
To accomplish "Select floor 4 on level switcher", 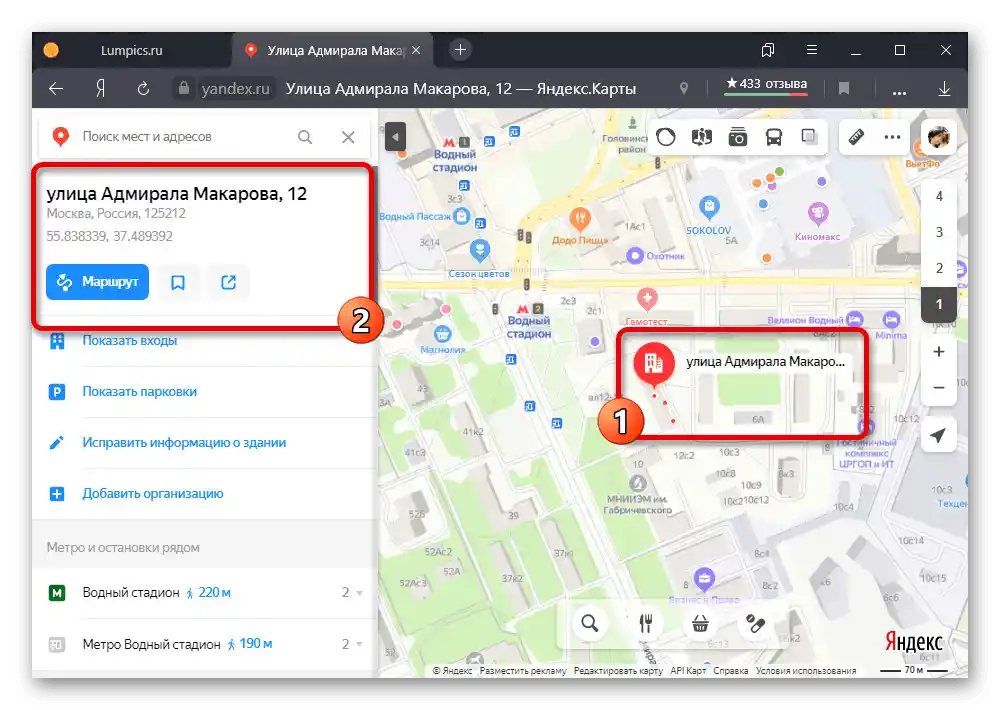I will (x=939, y=196).
